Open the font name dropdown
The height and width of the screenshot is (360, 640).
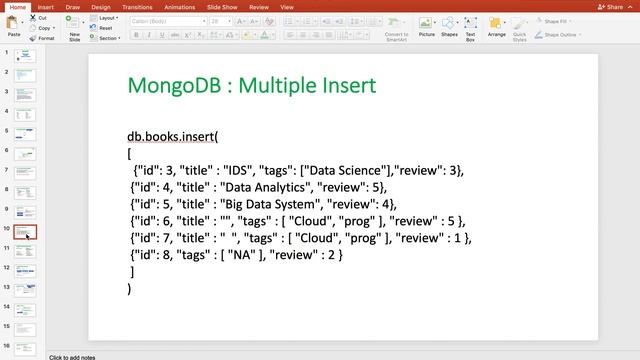204,21
